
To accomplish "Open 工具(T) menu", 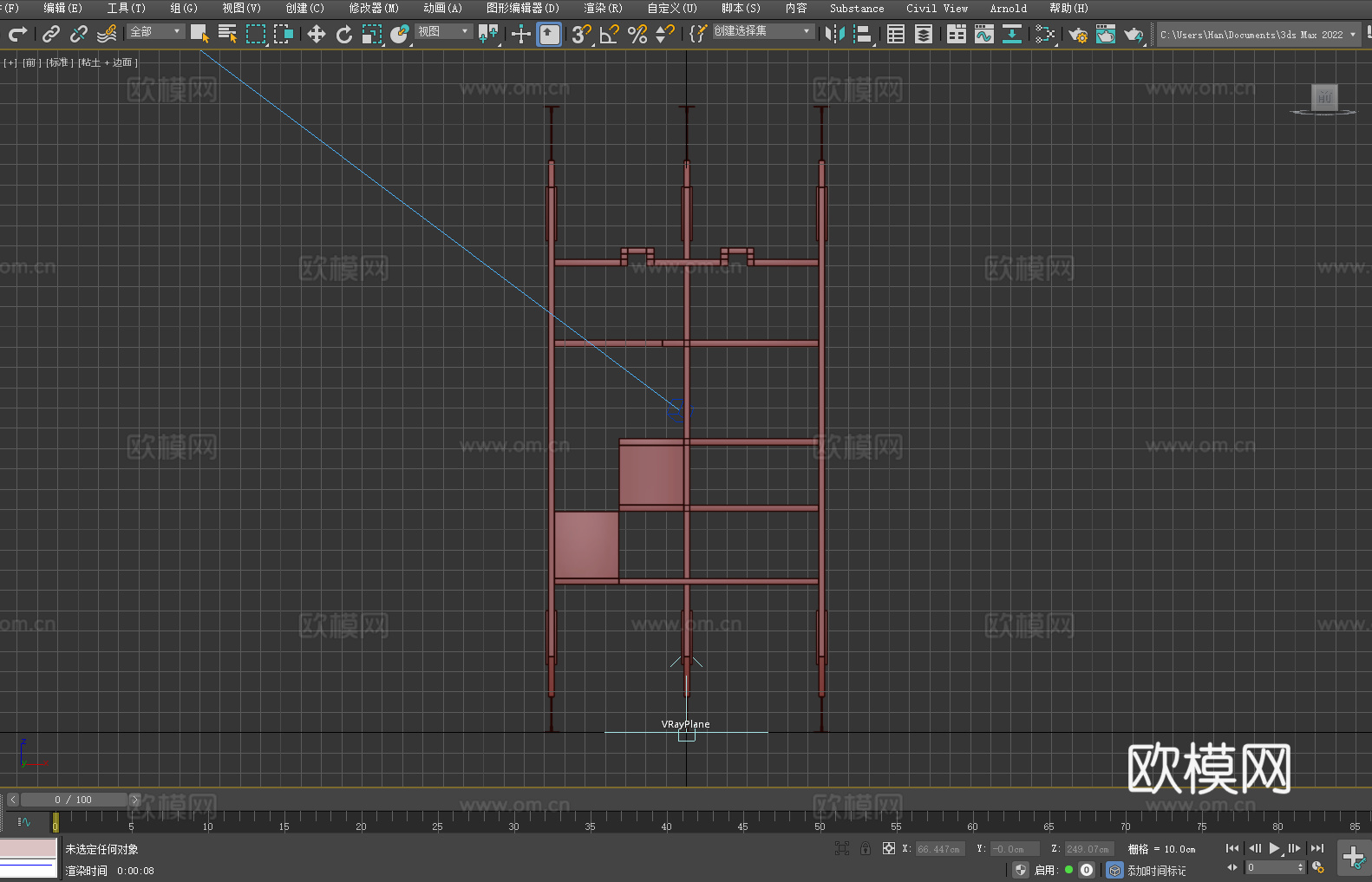I will point(126,8).
